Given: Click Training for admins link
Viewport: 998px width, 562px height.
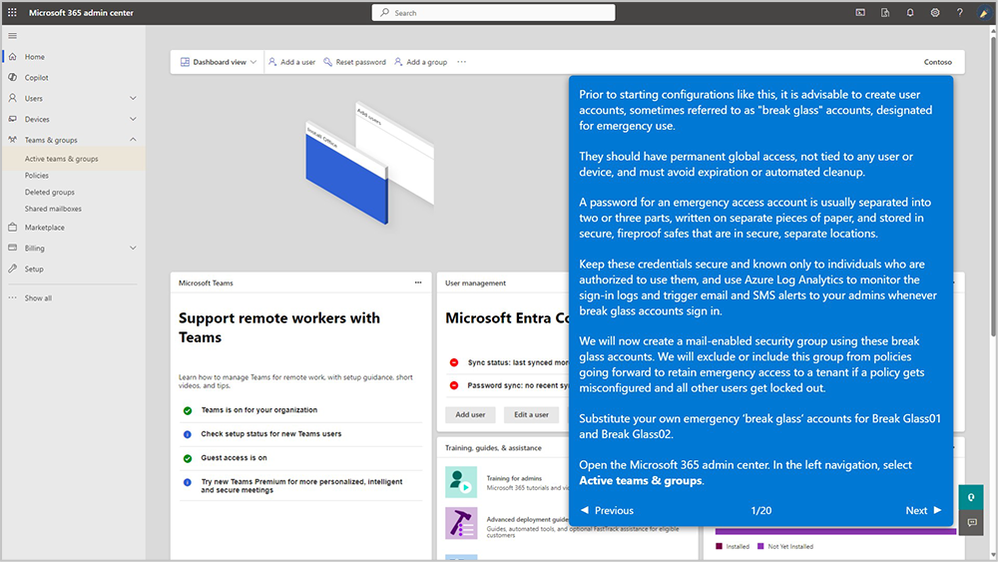Looking at the screenshot, I should pos(514,478).
